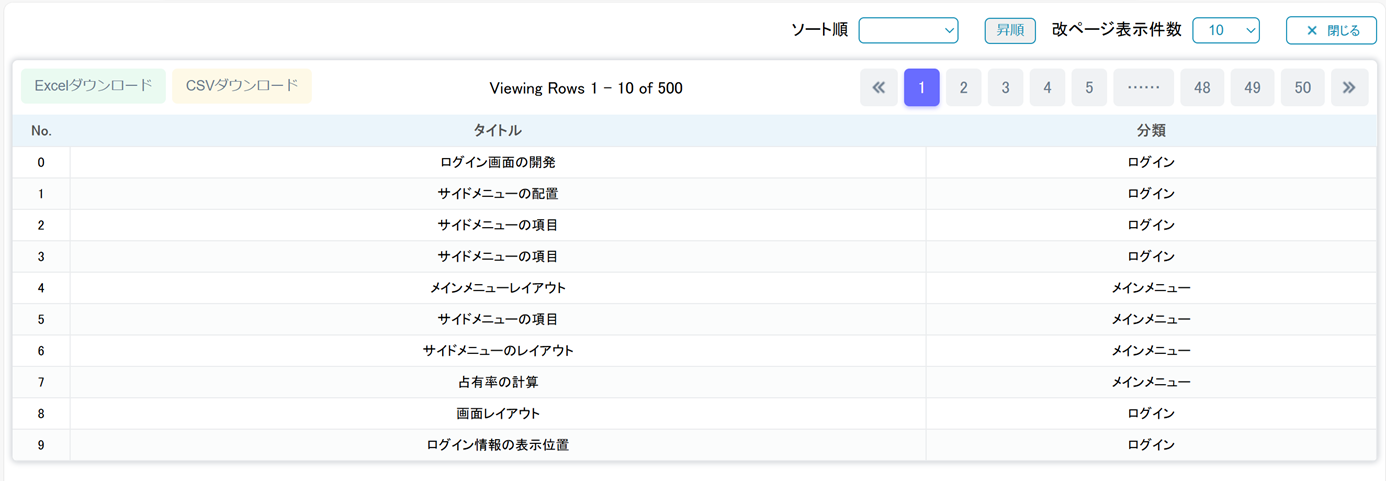Go to page 2
The image size is (1386, 481).
[963, 88]
